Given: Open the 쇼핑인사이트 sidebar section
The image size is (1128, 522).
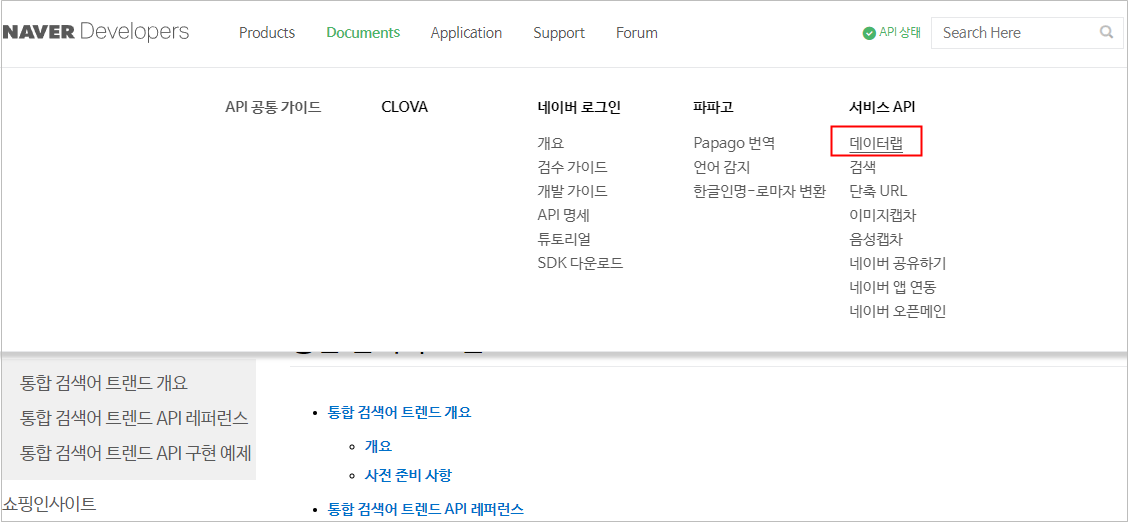Looking at the screenshot, I should (x=50, y=503).
